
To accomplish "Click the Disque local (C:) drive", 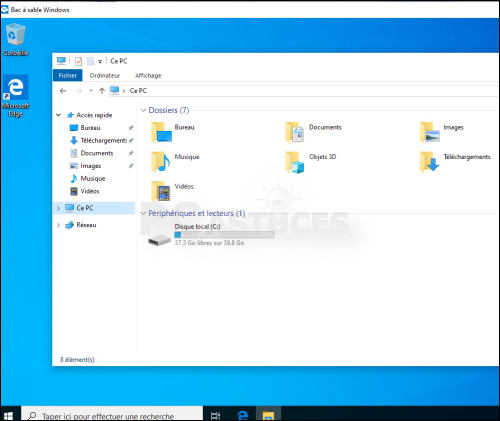I will click(211, 235).
